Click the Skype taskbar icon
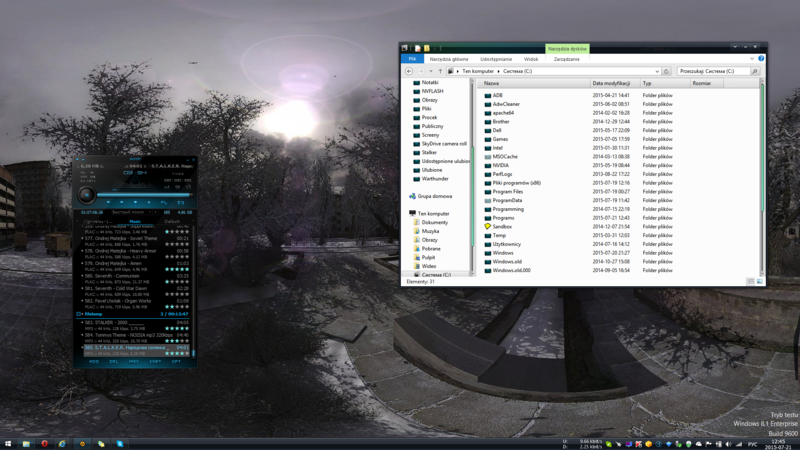This screenshot has width=800, height=450. [120, 444]
